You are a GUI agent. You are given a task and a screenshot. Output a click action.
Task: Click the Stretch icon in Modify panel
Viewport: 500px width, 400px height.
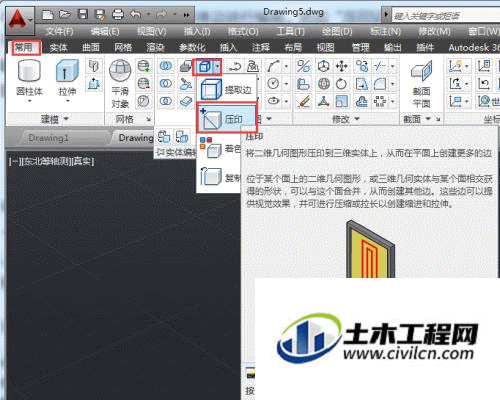[362, 84]
